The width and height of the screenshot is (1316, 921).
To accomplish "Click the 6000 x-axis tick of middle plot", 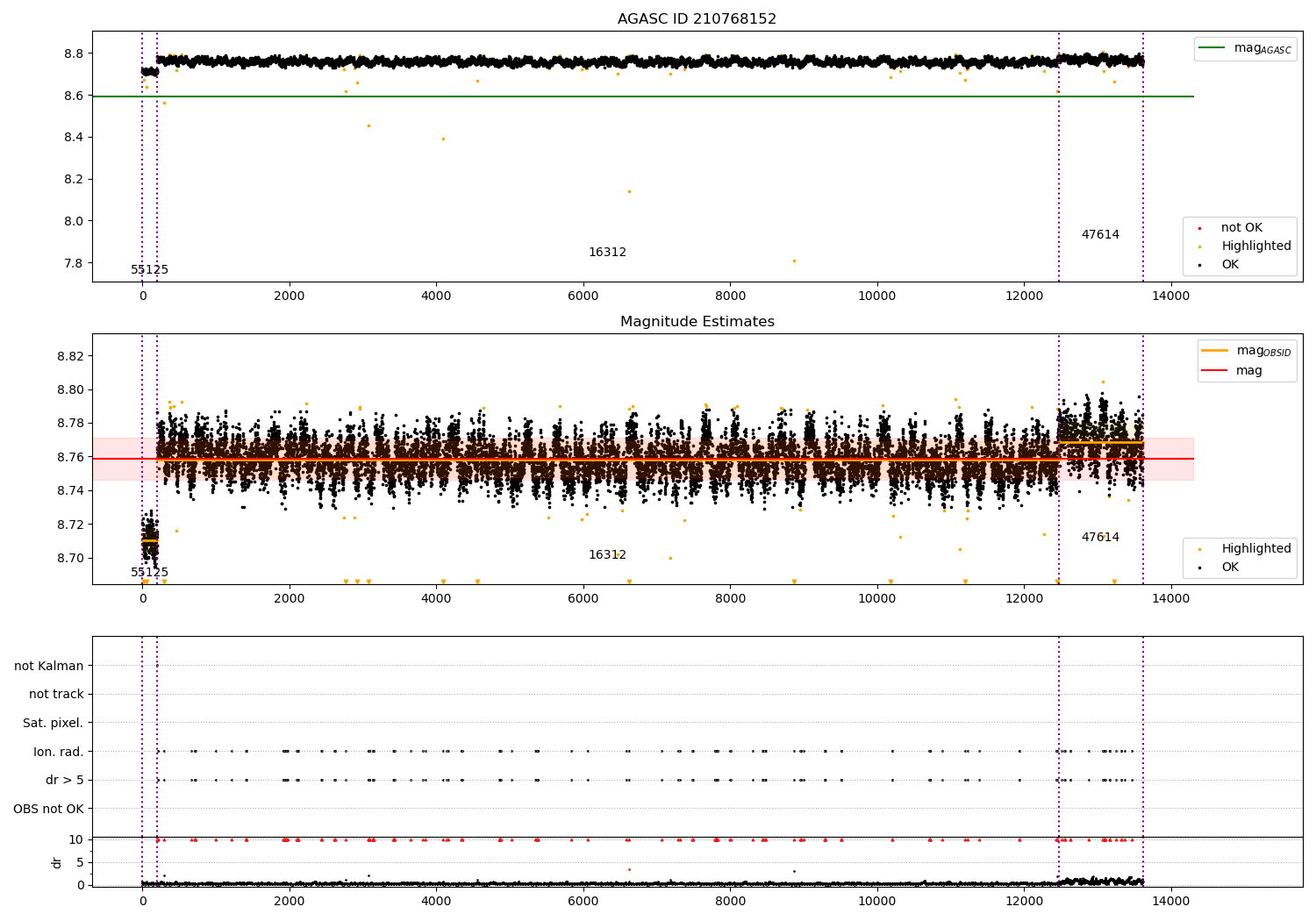I will pos(583,599).
